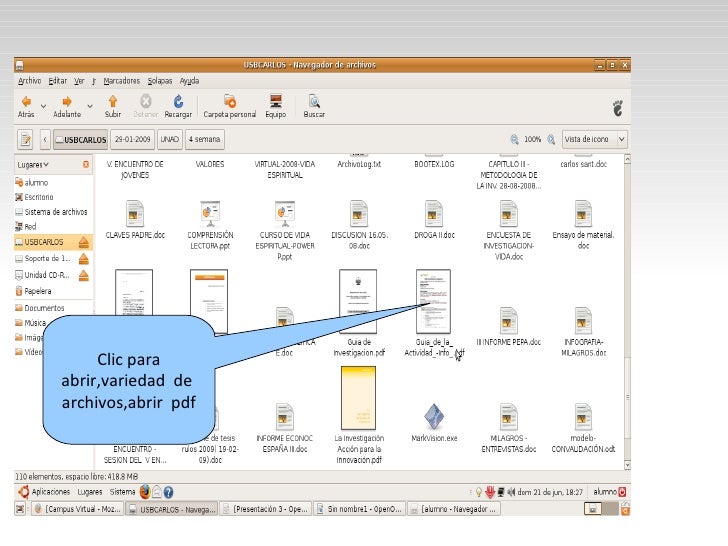The width and height of the screenshot is (728, 546).
Task: Select CURSO DE VIDA ESPIRITUAL-POWER P.ppt icon
Action: click(285, 214)
